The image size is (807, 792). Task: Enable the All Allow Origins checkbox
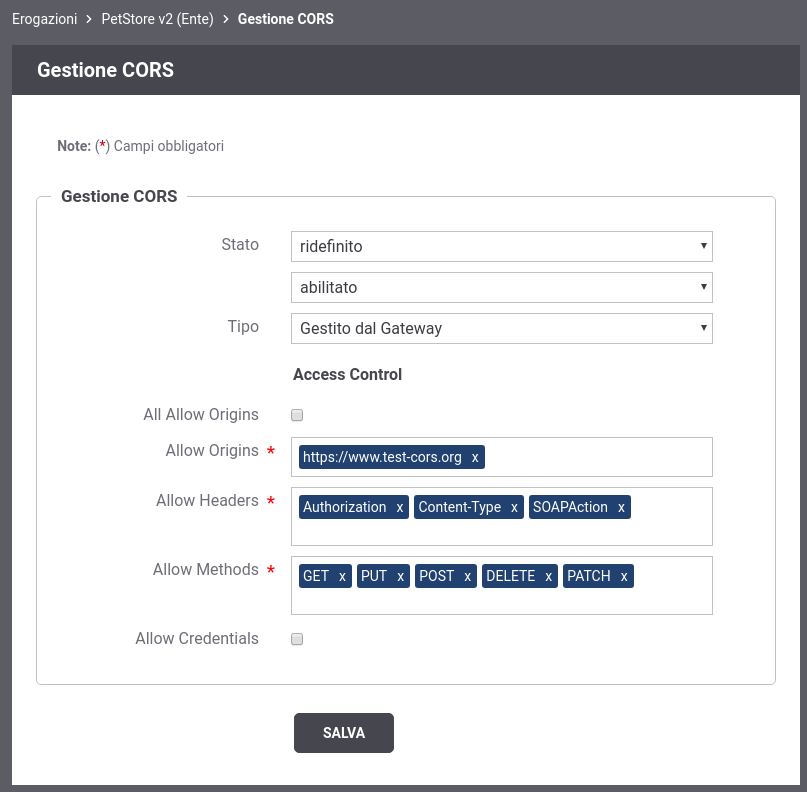[297, 415]
